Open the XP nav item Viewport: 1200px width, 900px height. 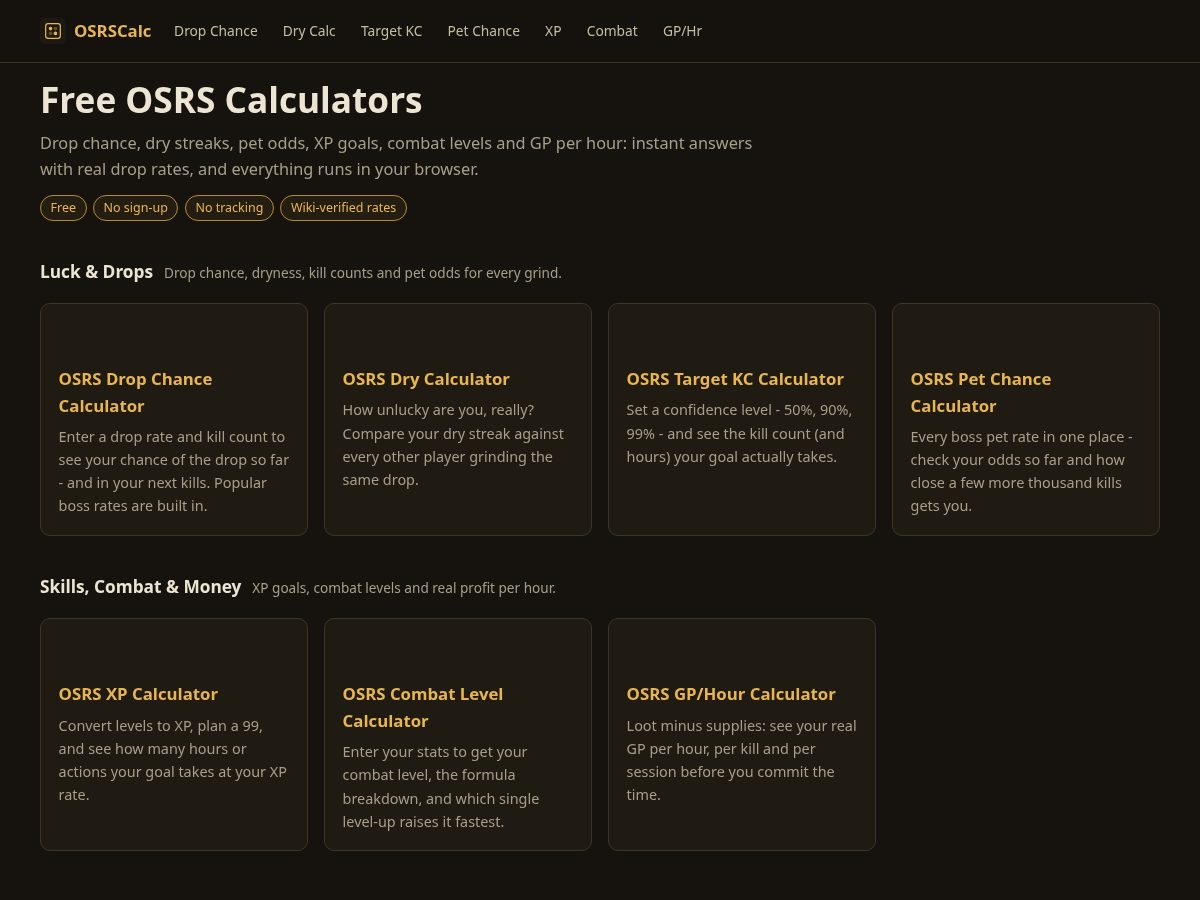click(553, 31)
